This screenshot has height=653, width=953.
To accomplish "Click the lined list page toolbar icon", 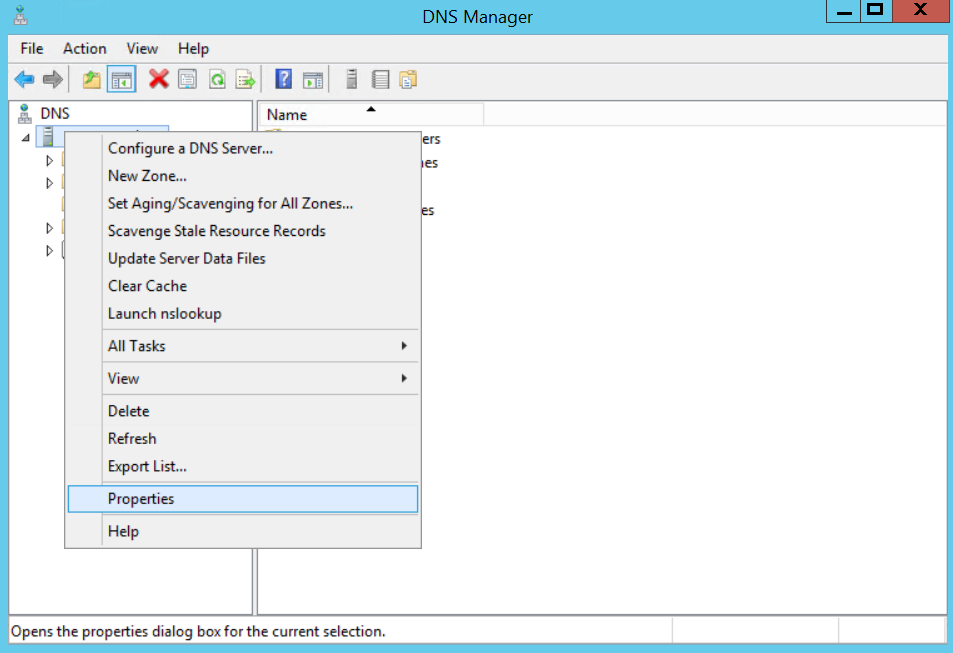I will tap(380, 79).
